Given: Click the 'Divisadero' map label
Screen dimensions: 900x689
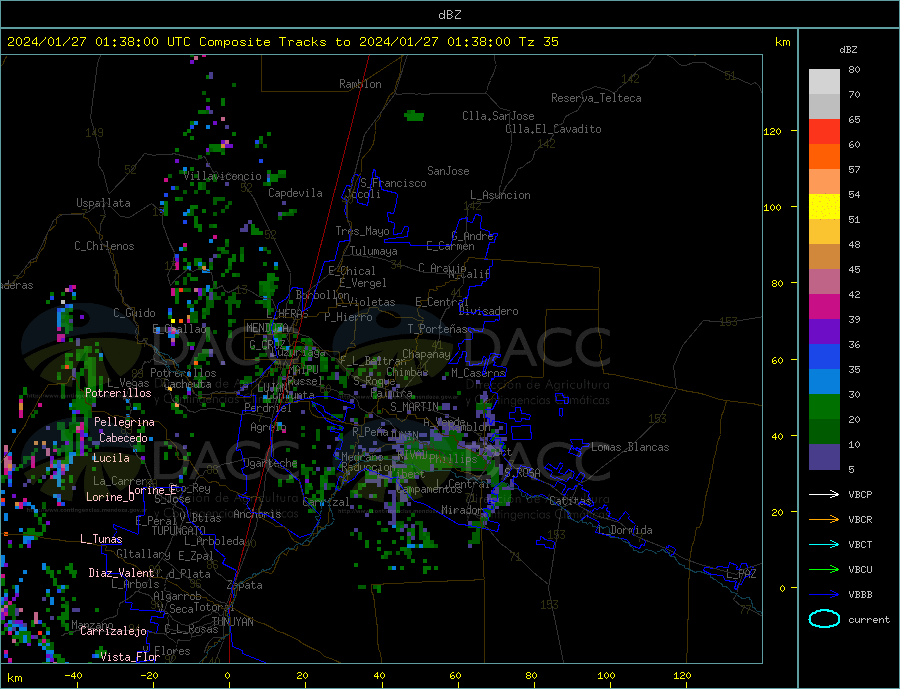Looking at the screenshot, I should [488, 311].
